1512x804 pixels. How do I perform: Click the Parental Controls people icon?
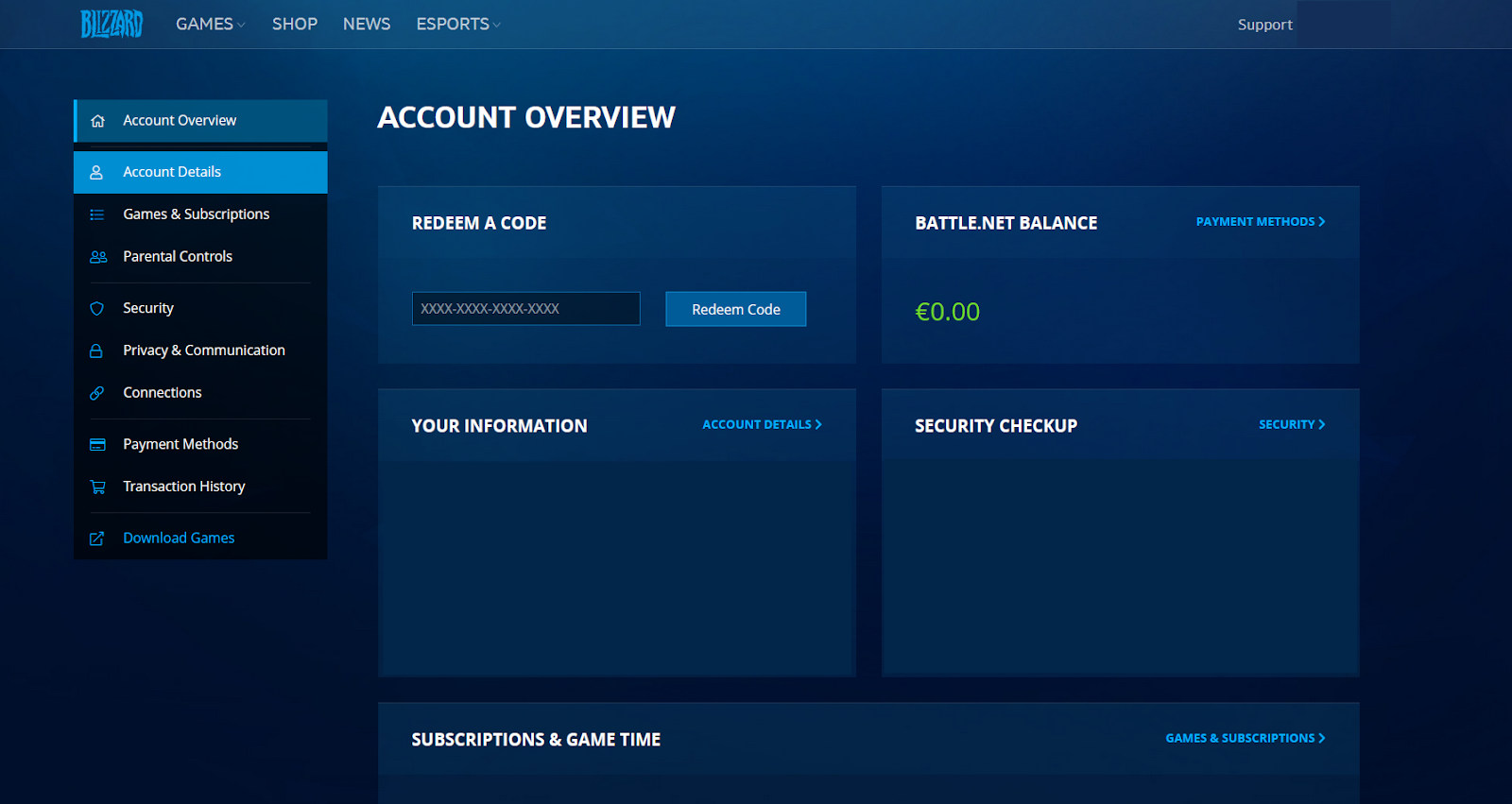pyautogui.click(x=98, y=257)
